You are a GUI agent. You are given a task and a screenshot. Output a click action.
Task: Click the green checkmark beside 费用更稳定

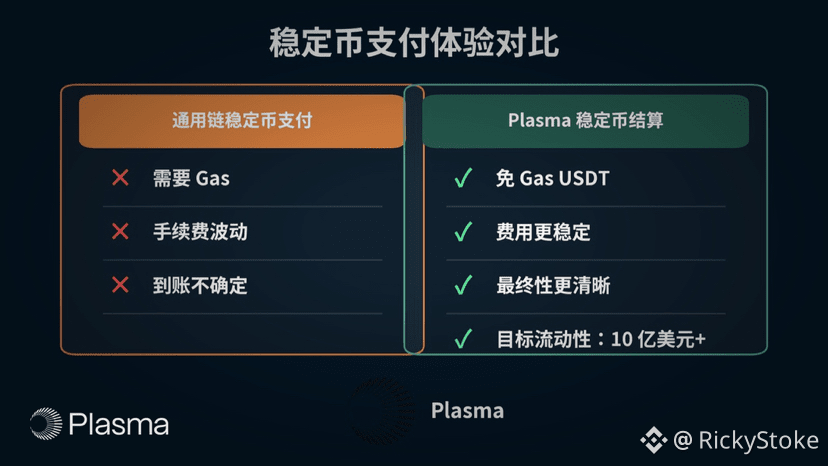463,233
